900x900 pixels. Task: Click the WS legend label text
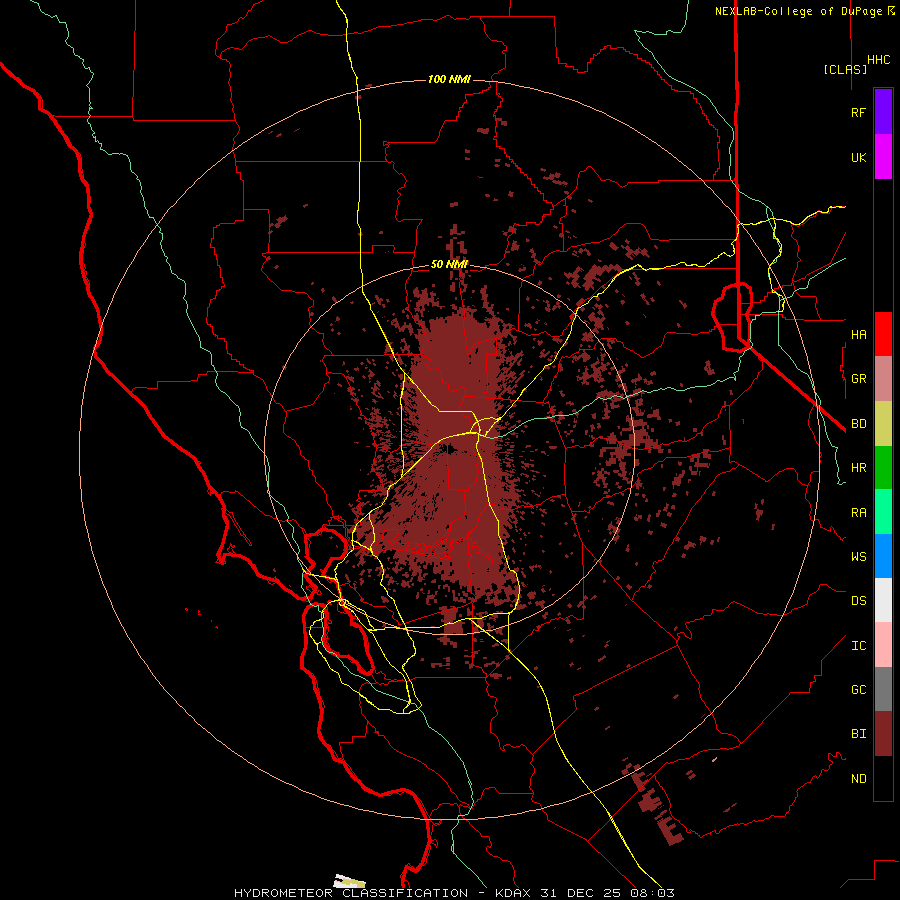click(x=859, y=557)
